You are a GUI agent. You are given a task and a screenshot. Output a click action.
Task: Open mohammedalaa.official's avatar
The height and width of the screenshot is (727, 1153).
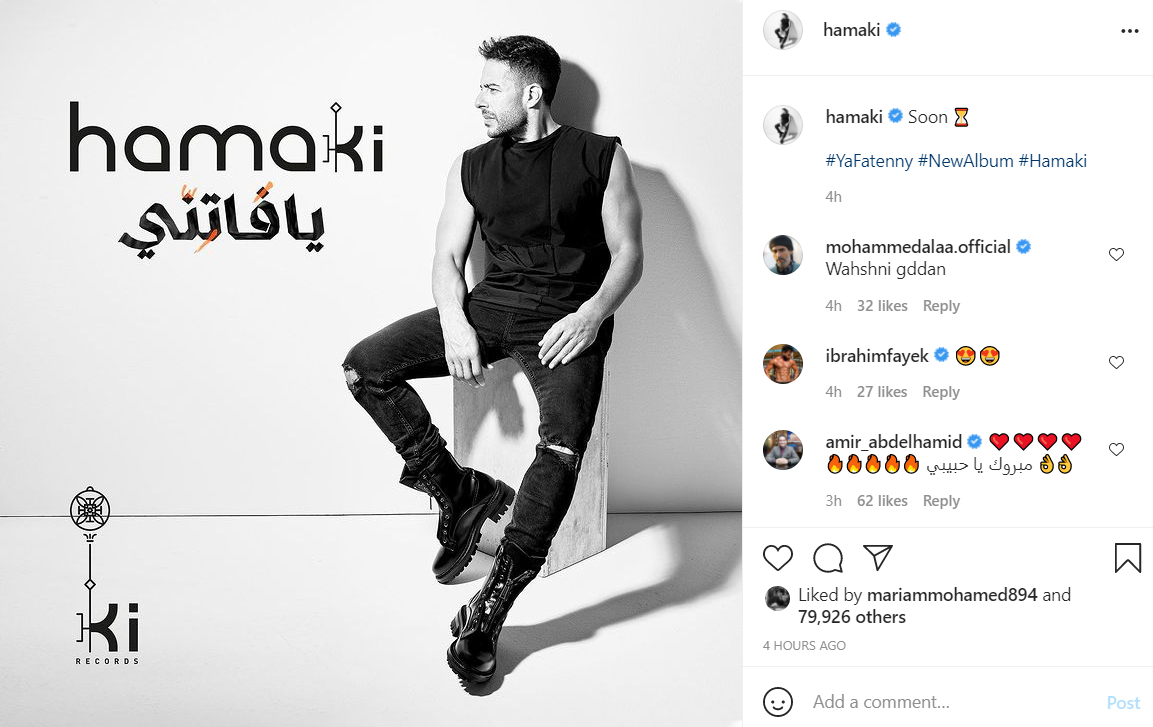[x=782, y=255]
